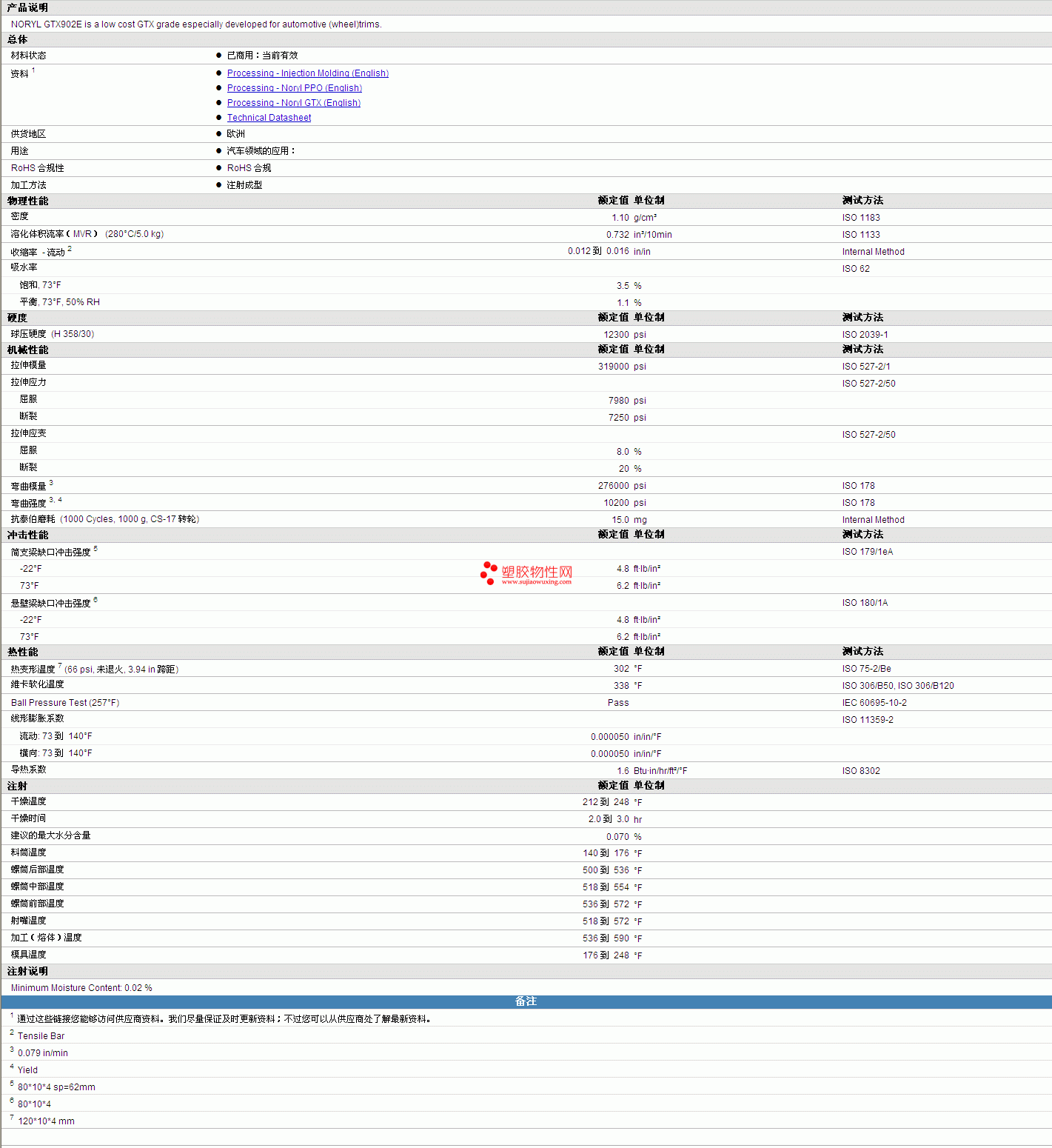The height and width of the screenshot is (1148, 1052).
Task: Click the MVR abbreviation link
Action: [x=82, y=234]
